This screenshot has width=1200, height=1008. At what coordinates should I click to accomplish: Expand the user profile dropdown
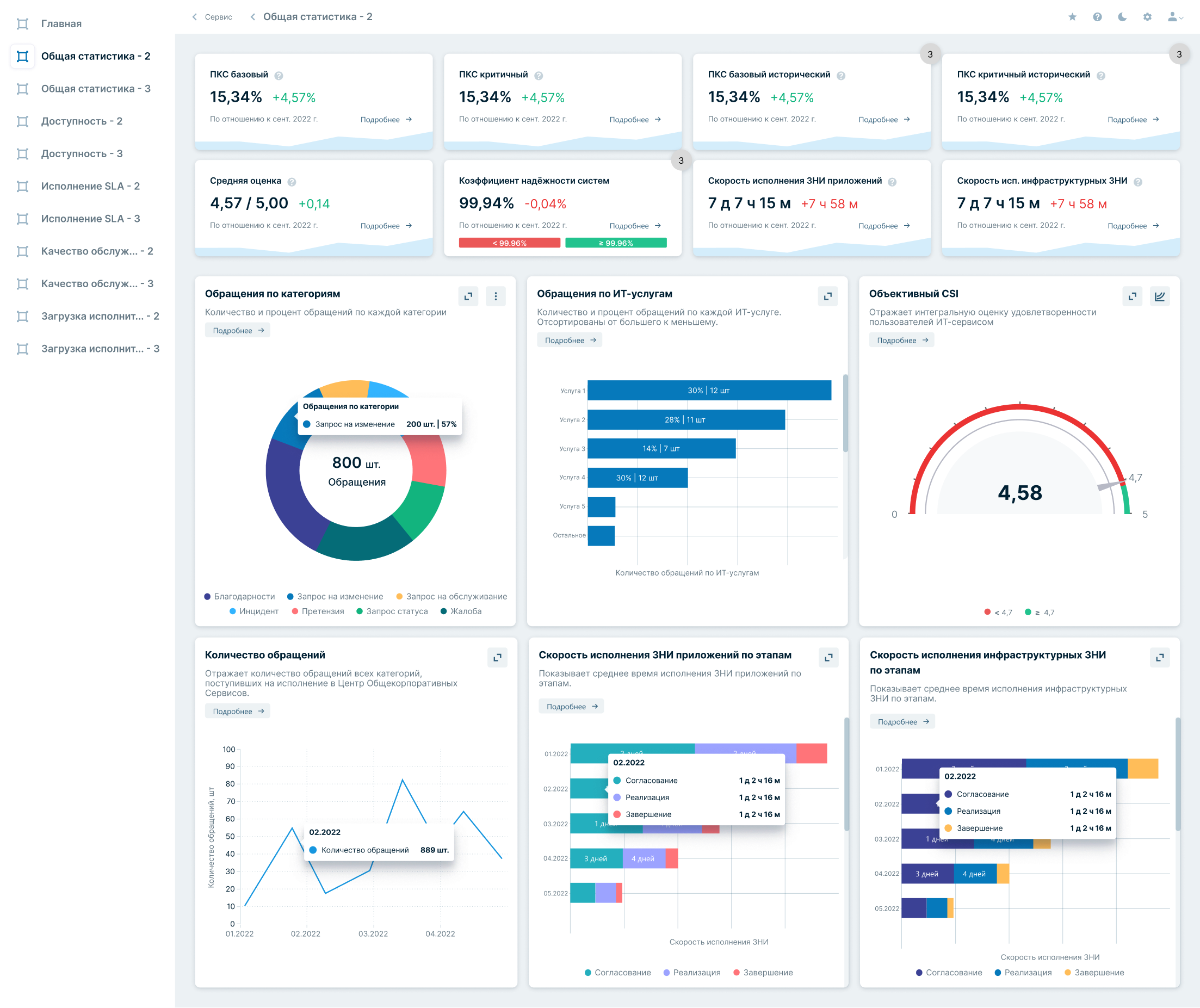point(1175,16)
